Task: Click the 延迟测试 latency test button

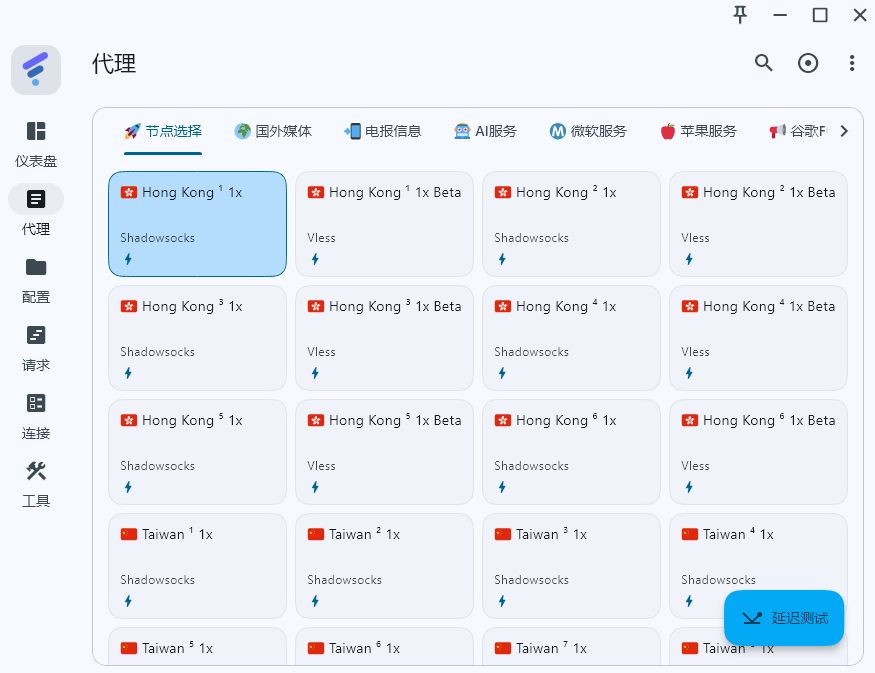Action: pyautogui.click(x=783, y=618)
